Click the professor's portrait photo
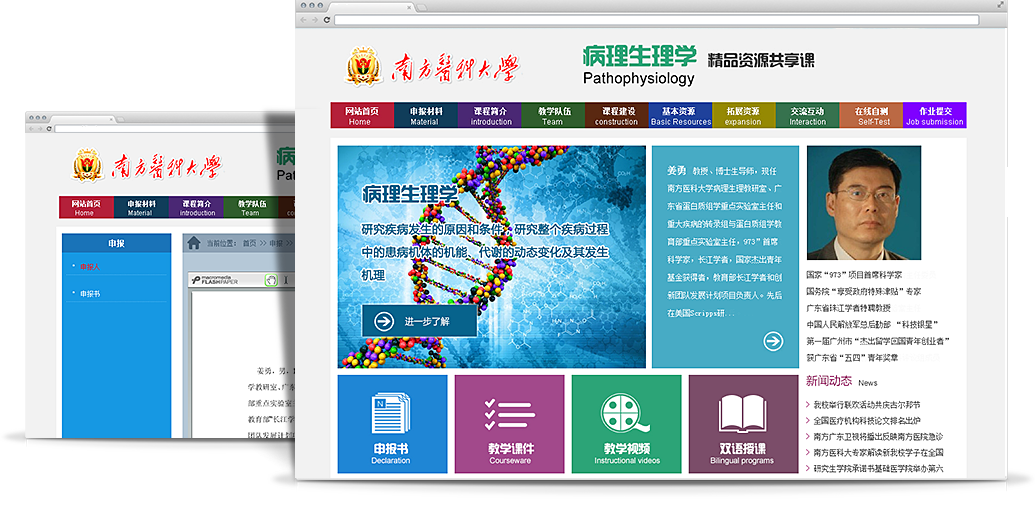Screen dimensions: 1035x510 (863, 203)
